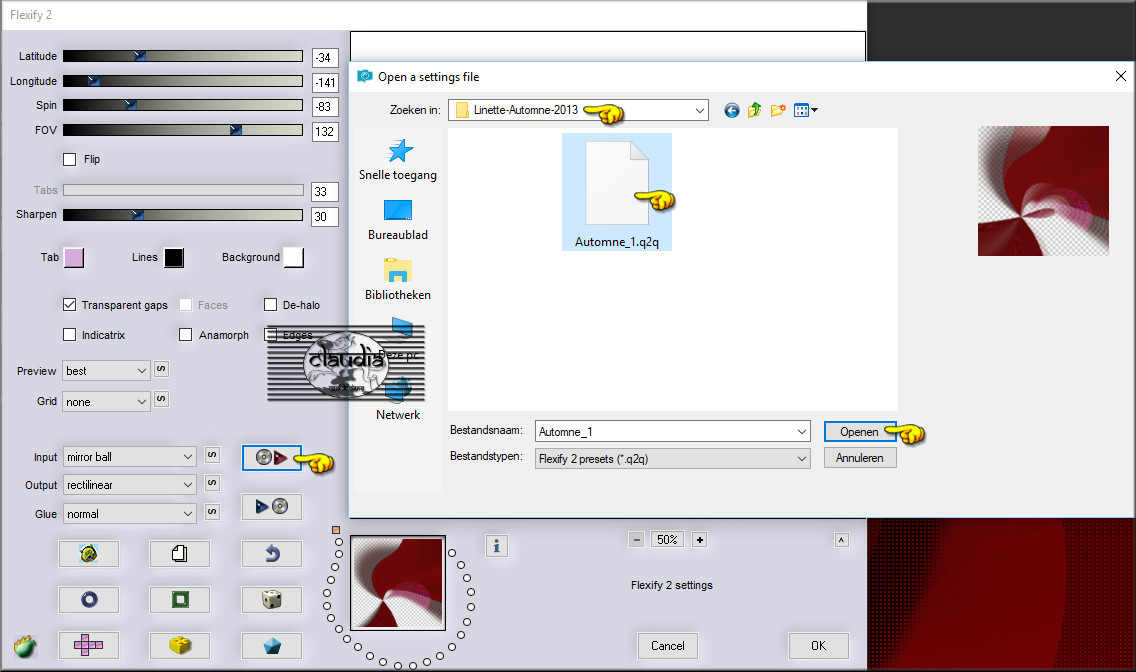Click the blue ring icon button
Viewport: 1136px width, 672px height.
88,600
